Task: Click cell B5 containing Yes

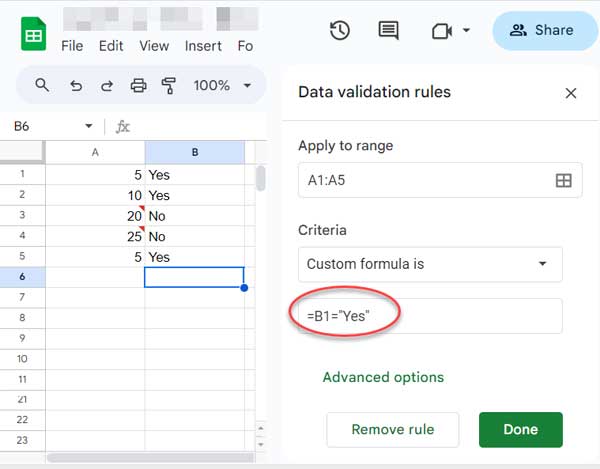Action: 195,257
